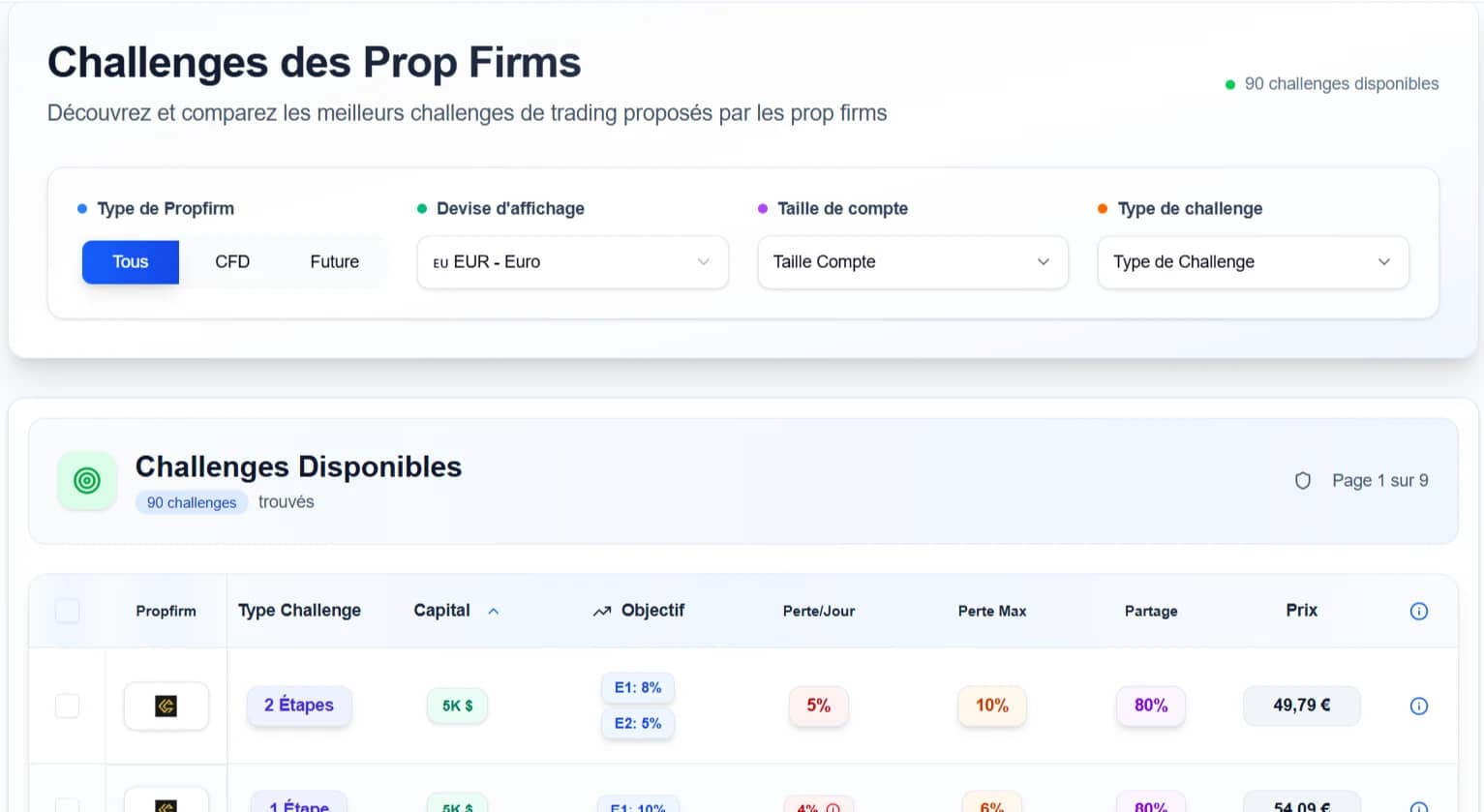
Task: Click the trending arrow icon beside Objectif
Action: (x=603, y=611)
